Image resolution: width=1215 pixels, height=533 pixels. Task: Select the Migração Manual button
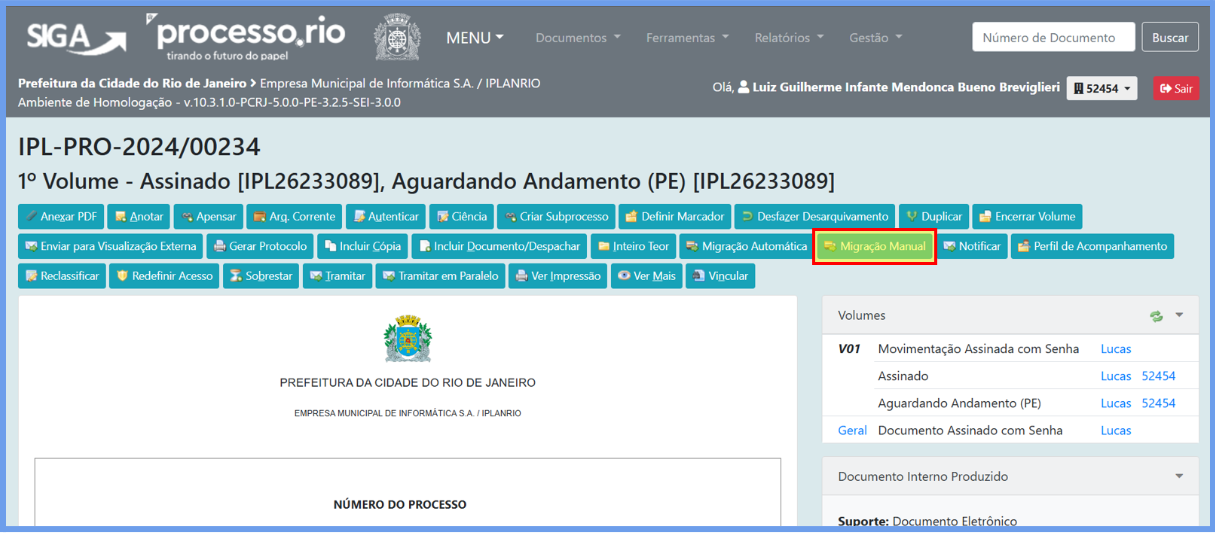click(x=874, y=246)
